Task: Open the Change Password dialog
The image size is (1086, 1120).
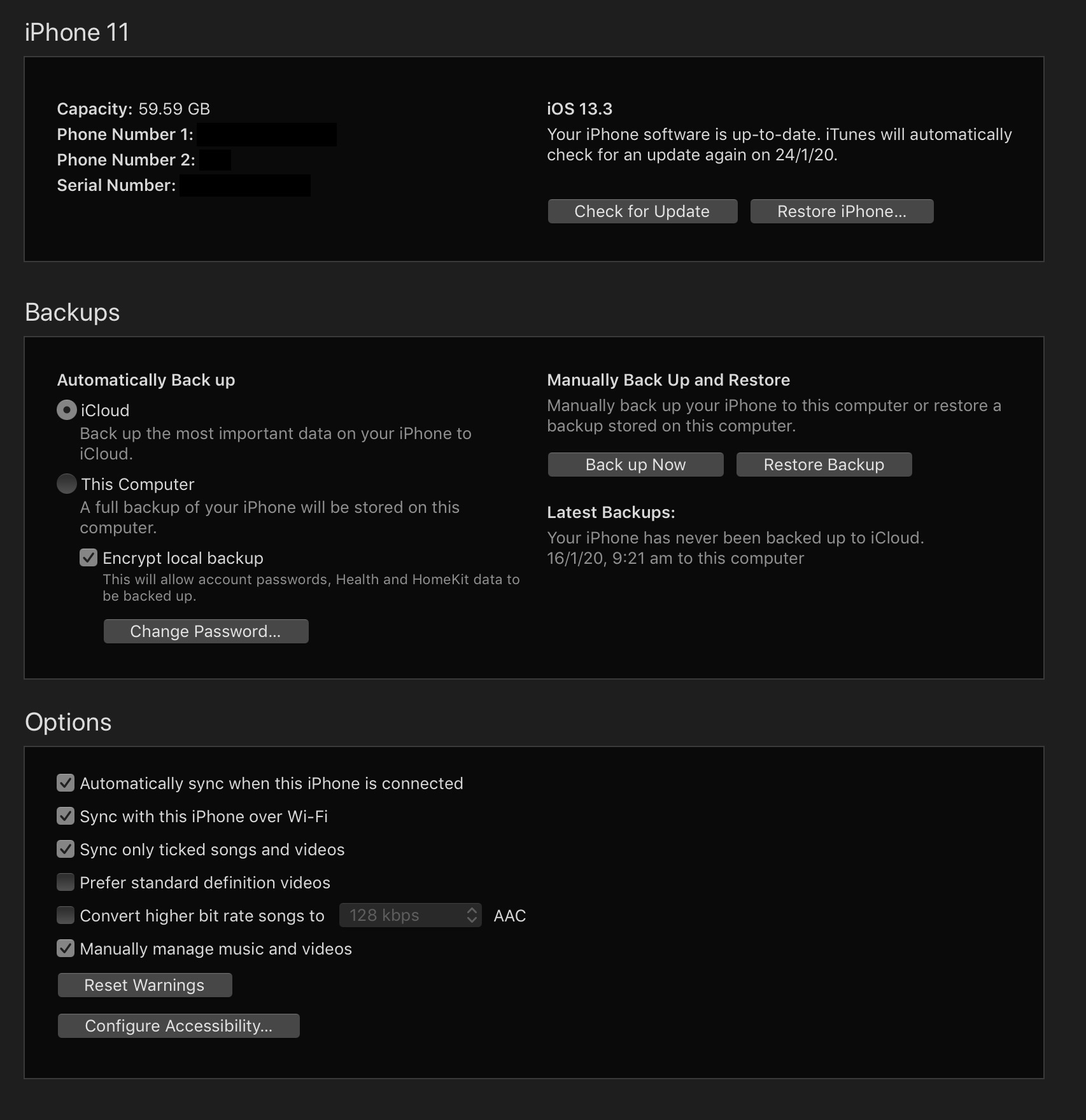Action: (206, 631)
